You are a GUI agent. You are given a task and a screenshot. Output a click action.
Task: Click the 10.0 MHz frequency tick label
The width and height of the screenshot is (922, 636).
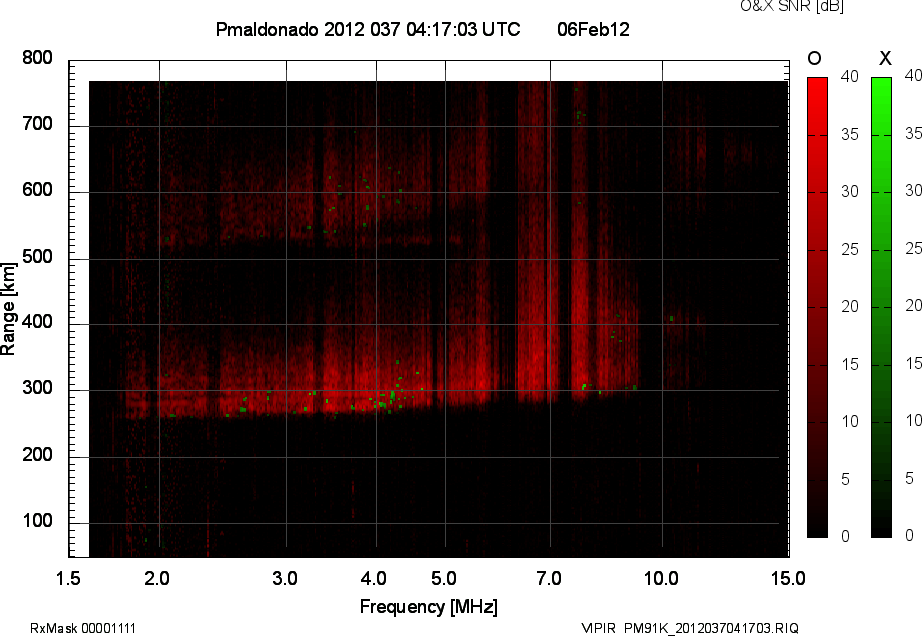point(660,578)
